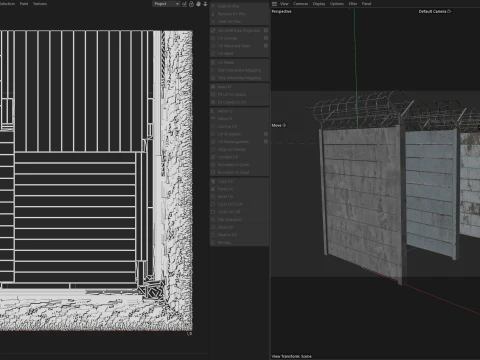
Task: Click the Move tool indicator in viewport
Action: pos(279,125)
